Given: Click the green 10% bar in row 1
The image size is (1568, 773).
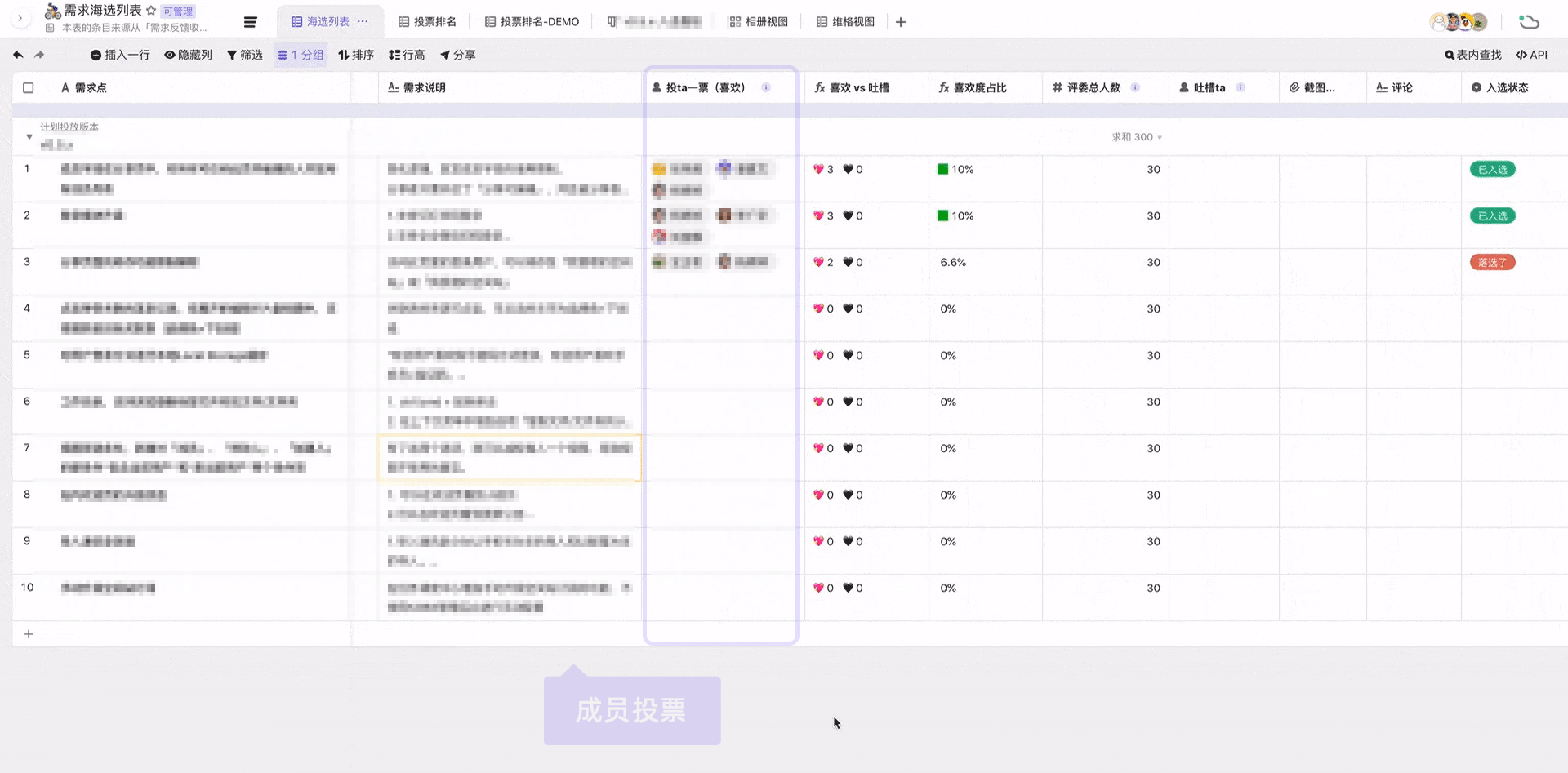Looking at the screenshot, I should [943, 169].
